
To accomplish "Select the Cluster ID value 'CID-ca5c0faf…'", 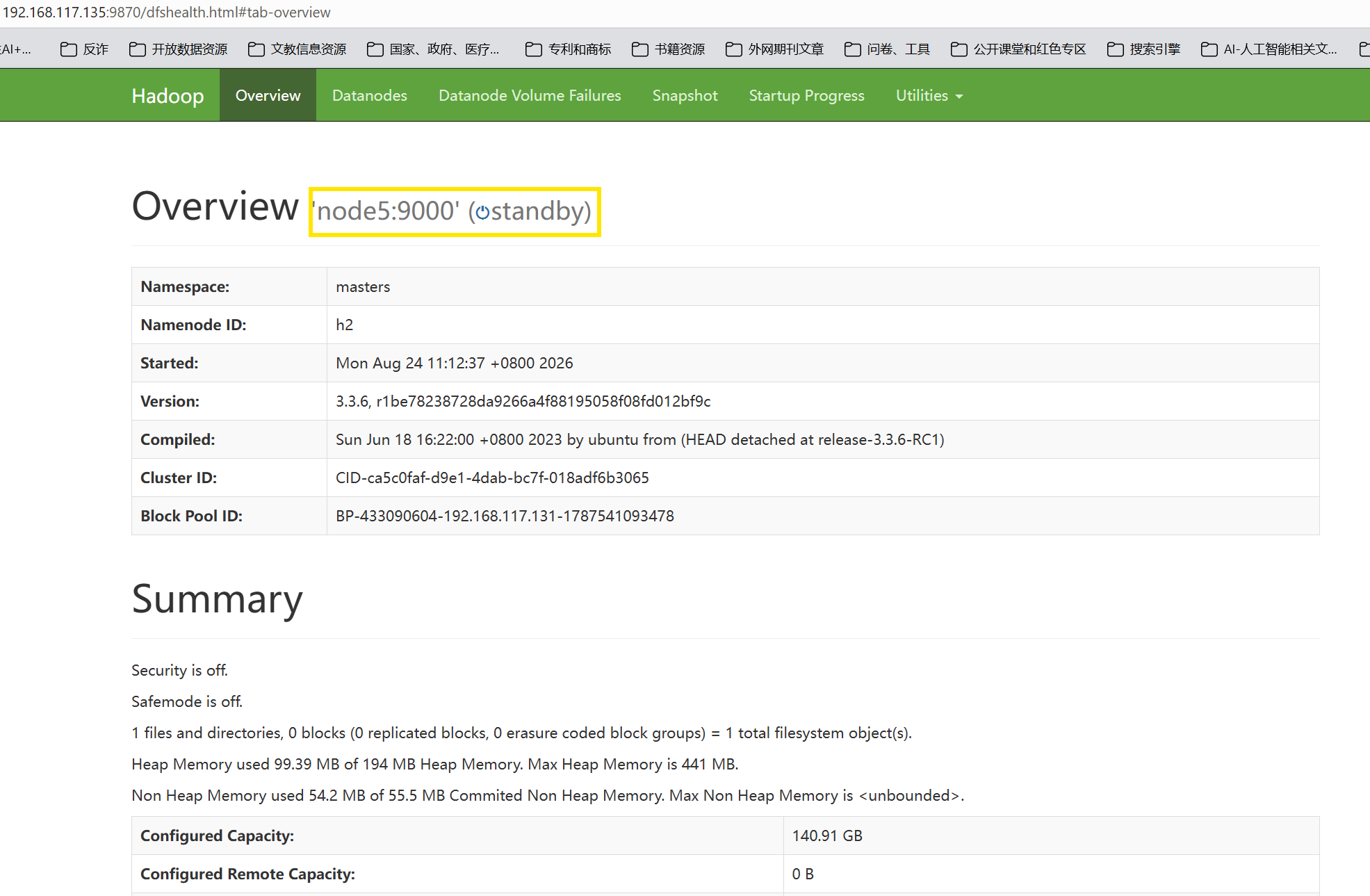I will (x=492, y=478).
